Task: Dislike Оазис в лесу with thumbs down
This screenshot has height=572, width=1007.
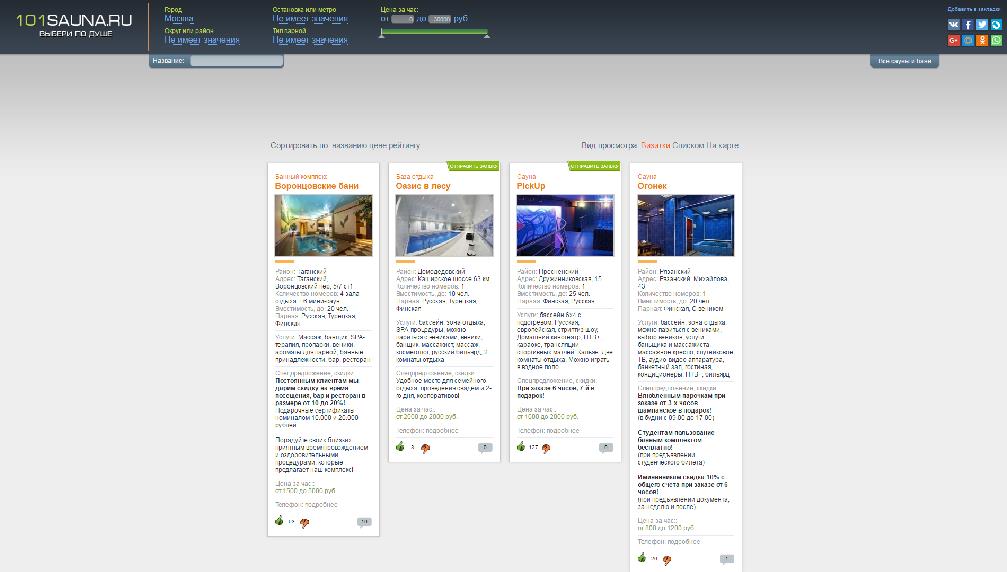Action: click(x=425, y=448)
